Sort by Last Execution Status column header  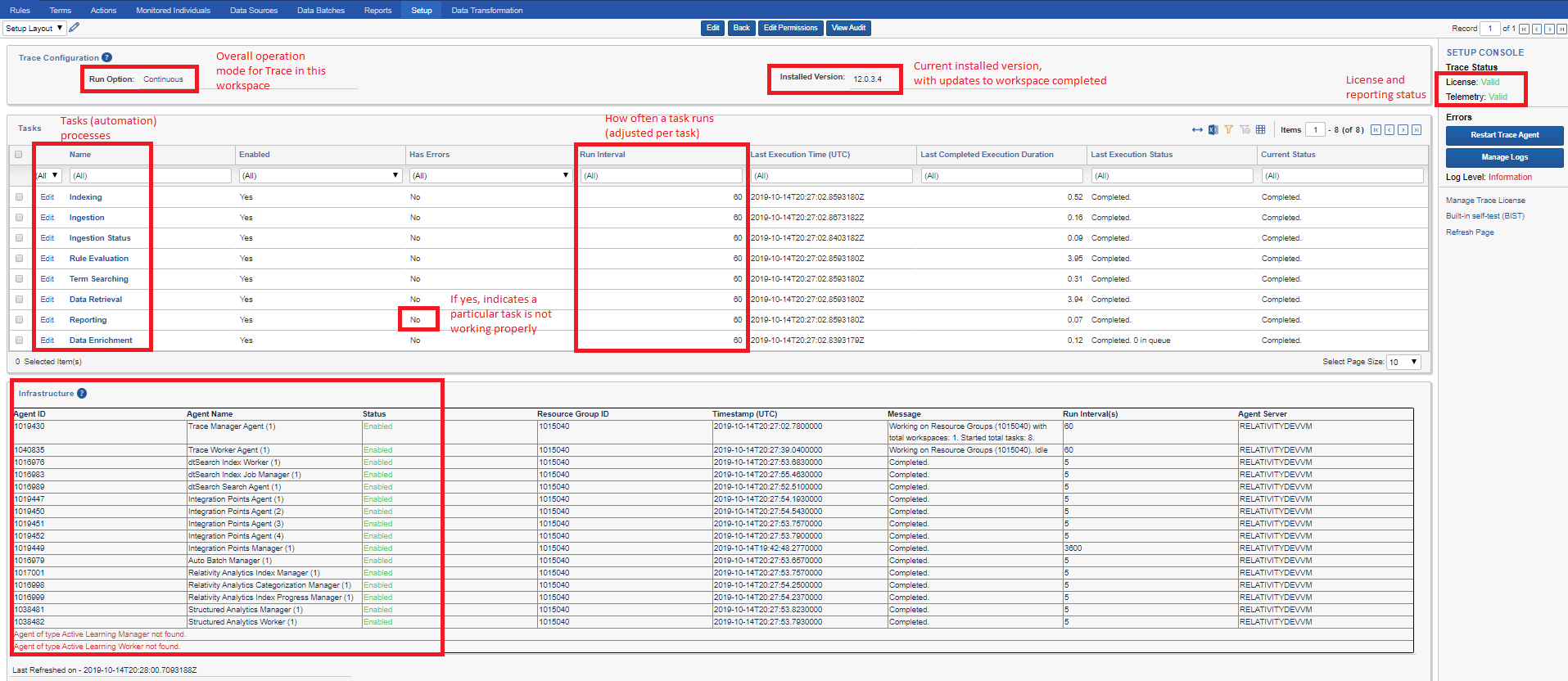point(1132,155)
